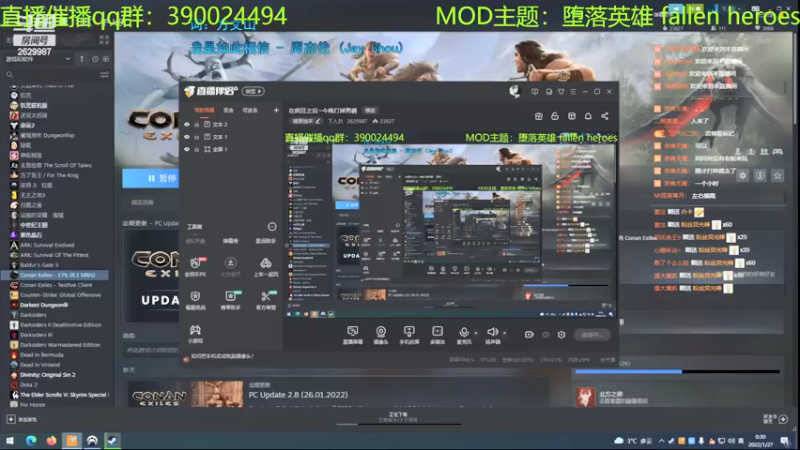Click the record video icon beside settings
This screenshot has height=450, width=800.
pyautogui.click(x=529, y=335)
